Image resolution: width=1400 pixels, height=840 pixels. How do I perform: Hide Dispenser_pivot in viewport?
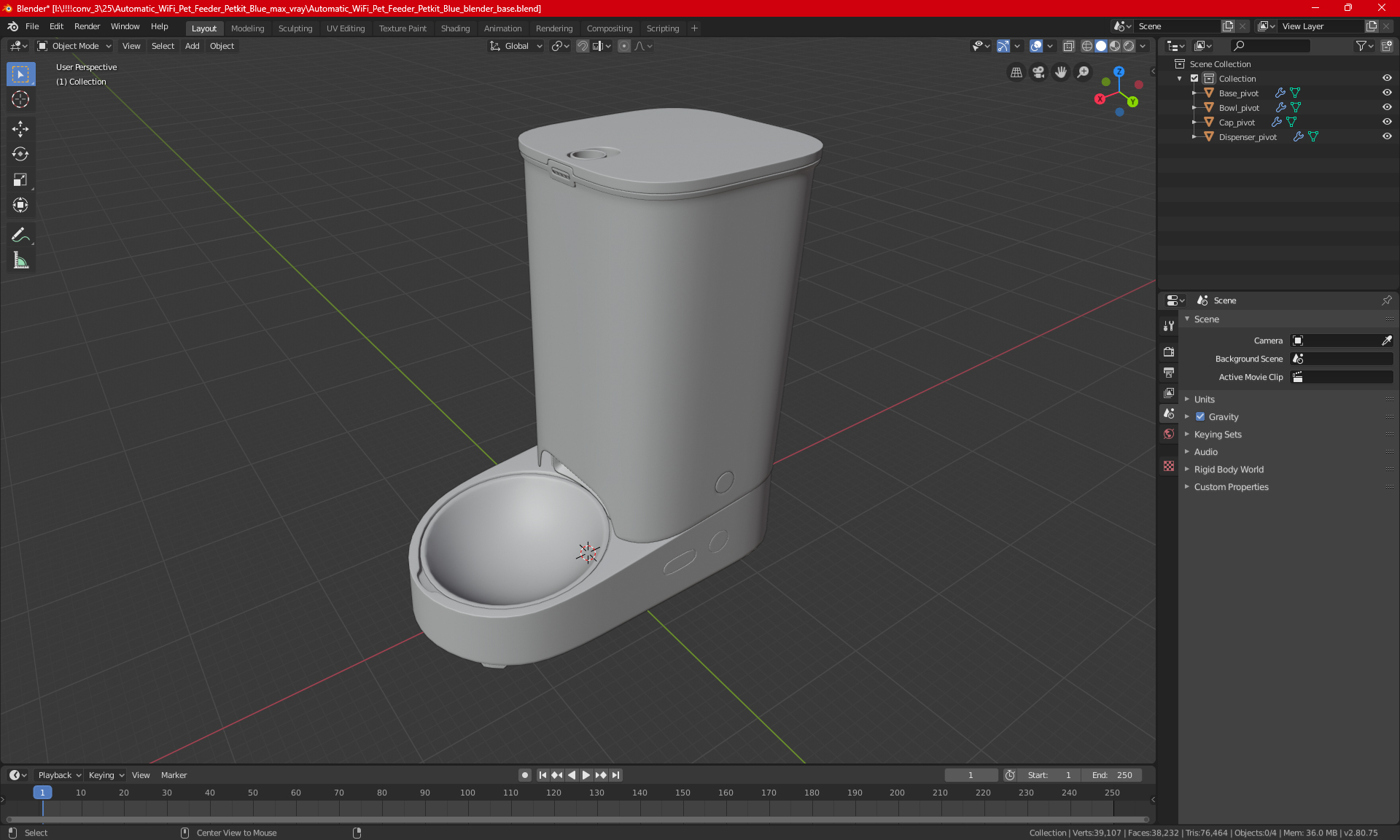tap(1387, 136)
